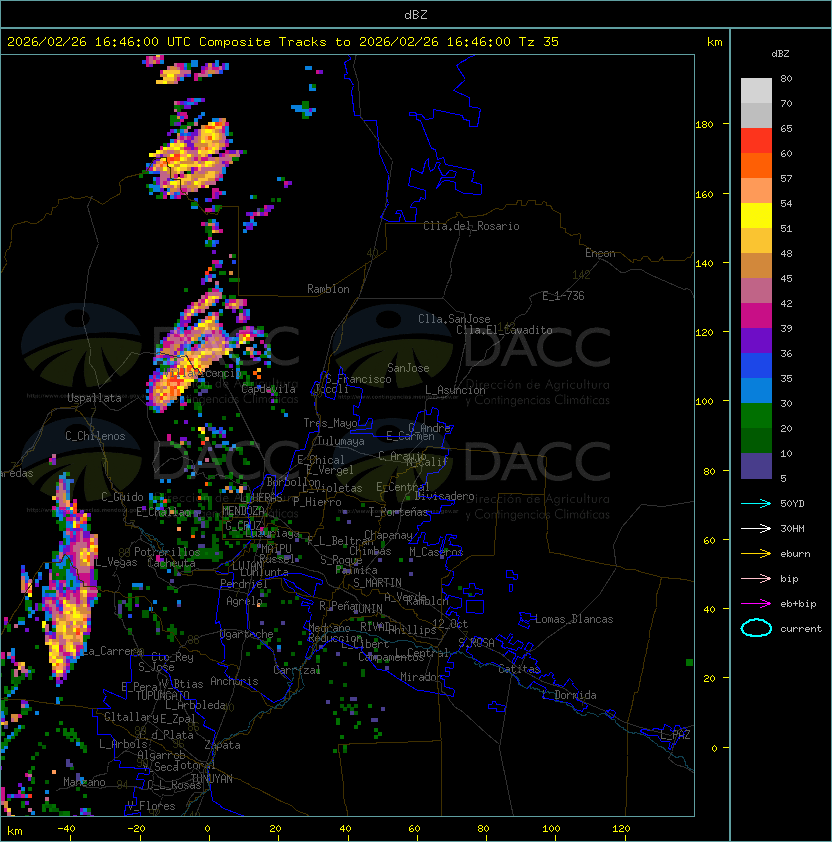Click the 'V_Flores' map label

click(151, 806)
